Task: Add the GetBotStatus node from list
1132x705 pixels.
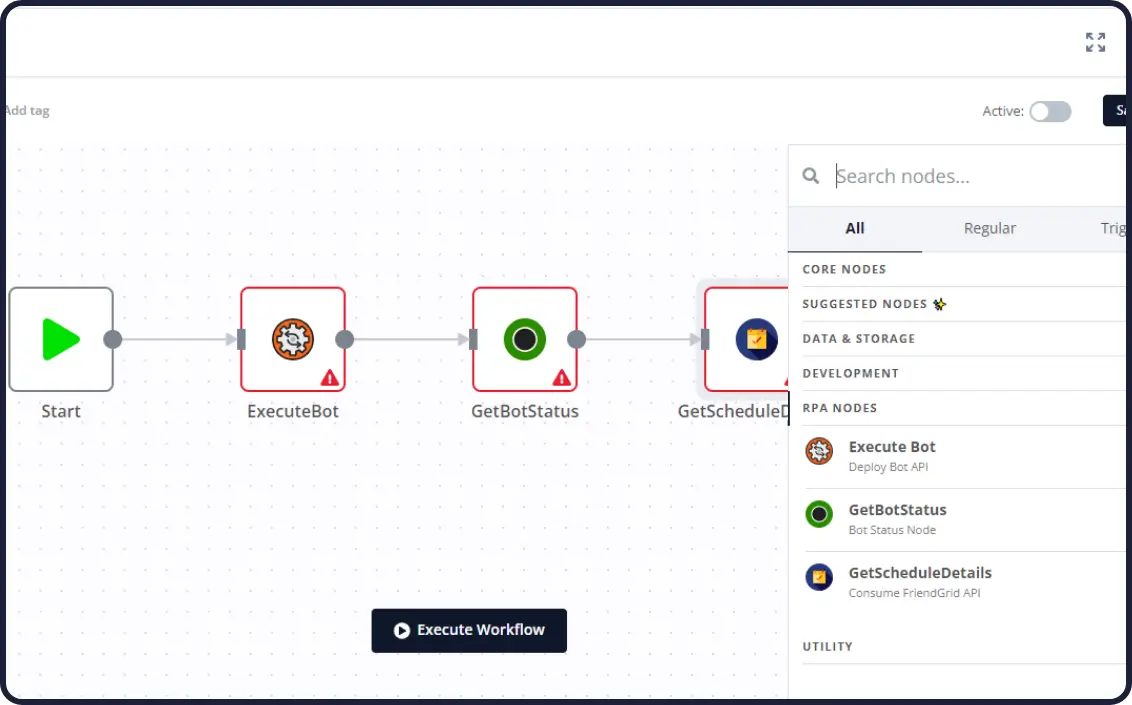Action: [x=963, y=520]
